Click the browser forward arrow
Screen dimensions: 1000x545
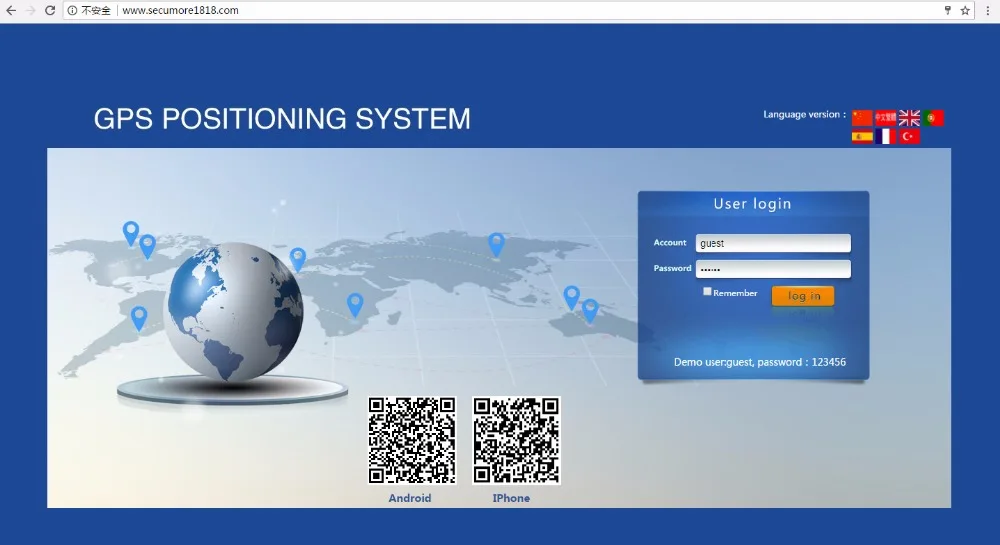tap(30, 10)
